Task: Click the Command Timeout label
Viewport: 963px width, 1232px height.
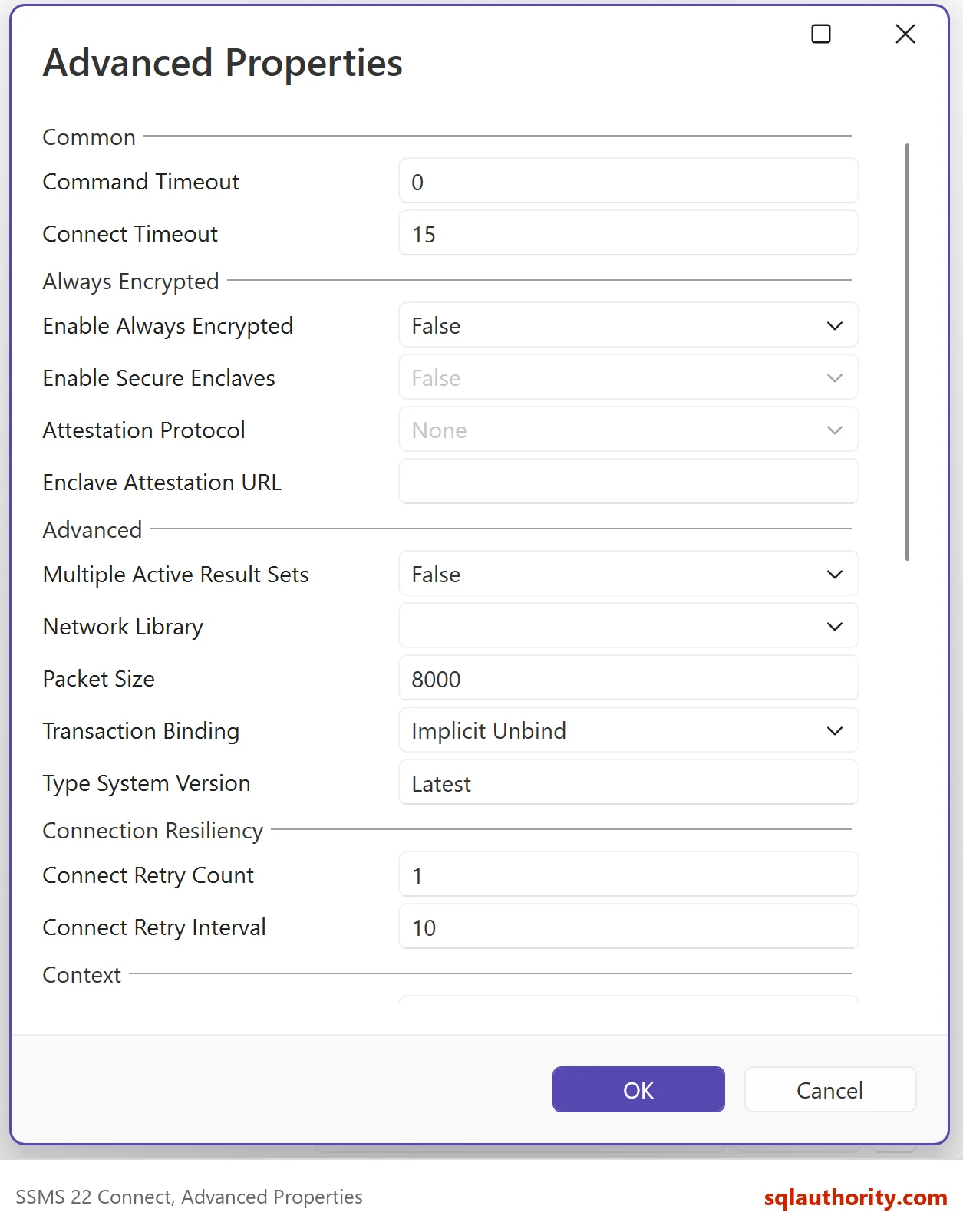Action: (141, 182)
